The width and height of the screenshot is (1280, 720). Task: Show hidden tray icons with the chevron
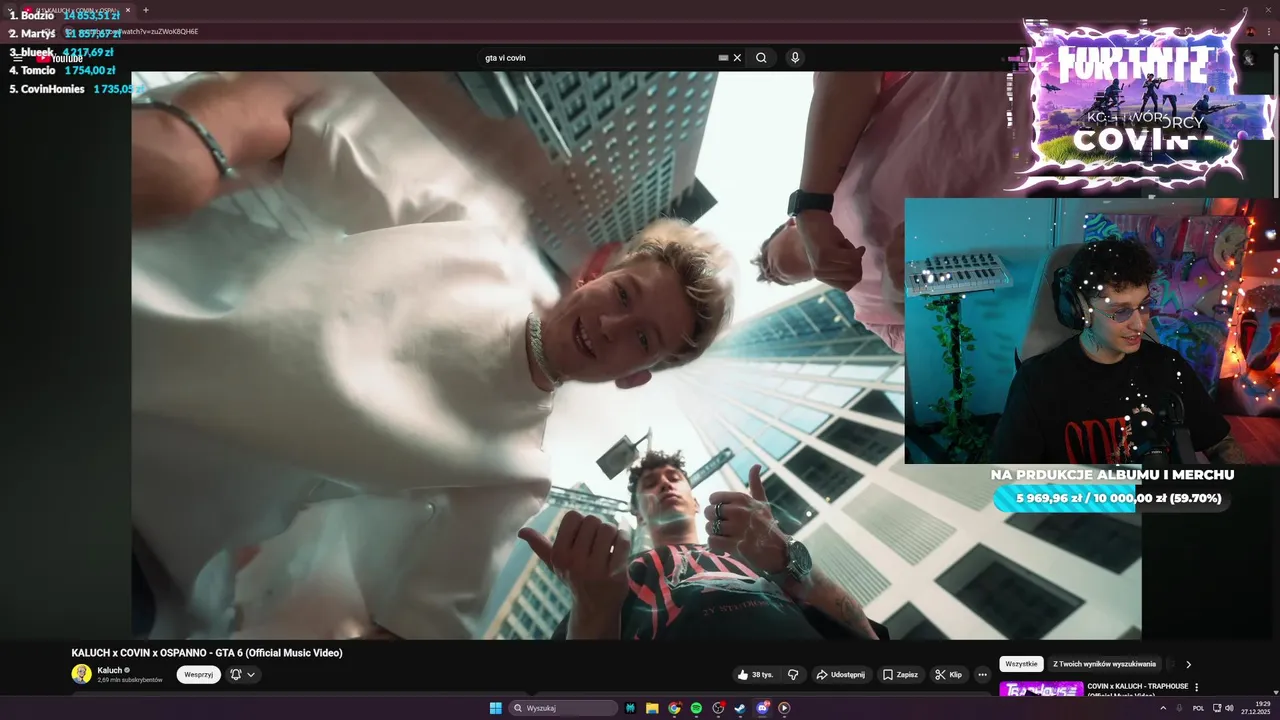click(1163, 708)
